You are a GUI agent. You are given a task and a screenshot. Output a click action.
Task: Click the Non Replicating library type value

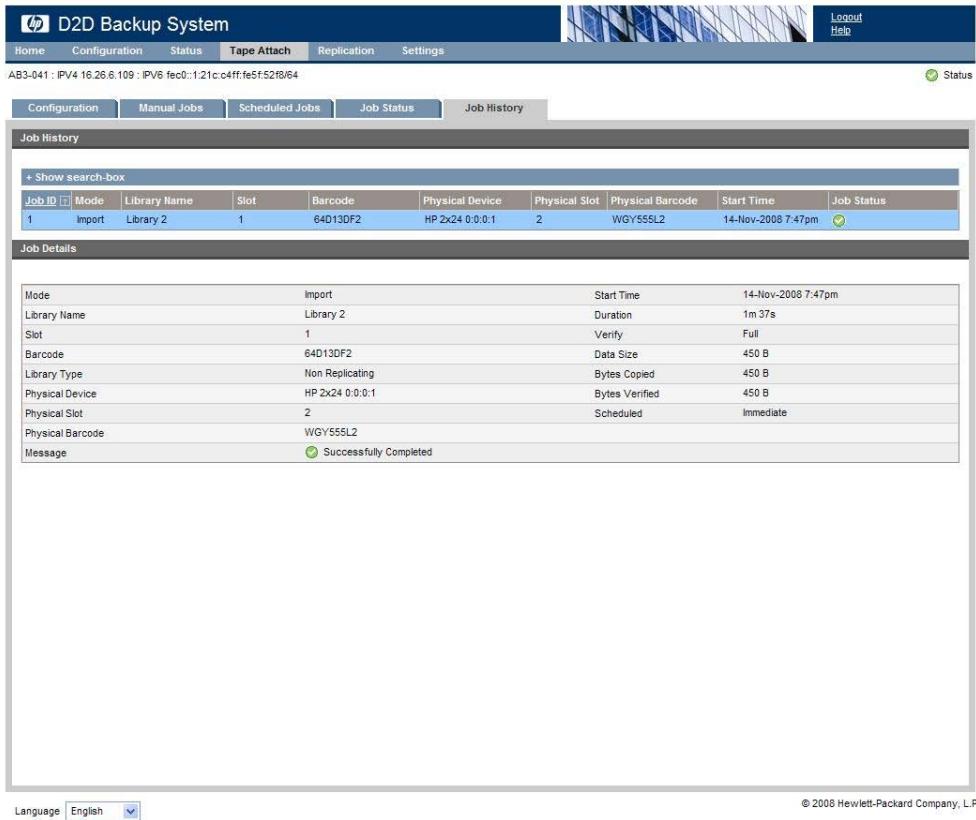pos(339,373)
